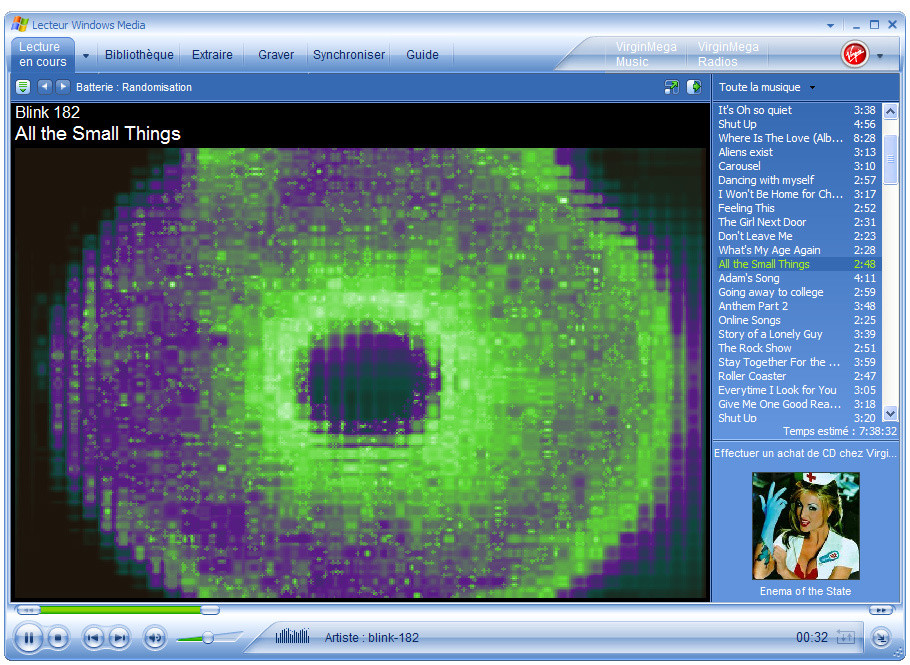Mute the sound with the speaker icon
Viewport: 910px width, 665px height.
(154, 637)
